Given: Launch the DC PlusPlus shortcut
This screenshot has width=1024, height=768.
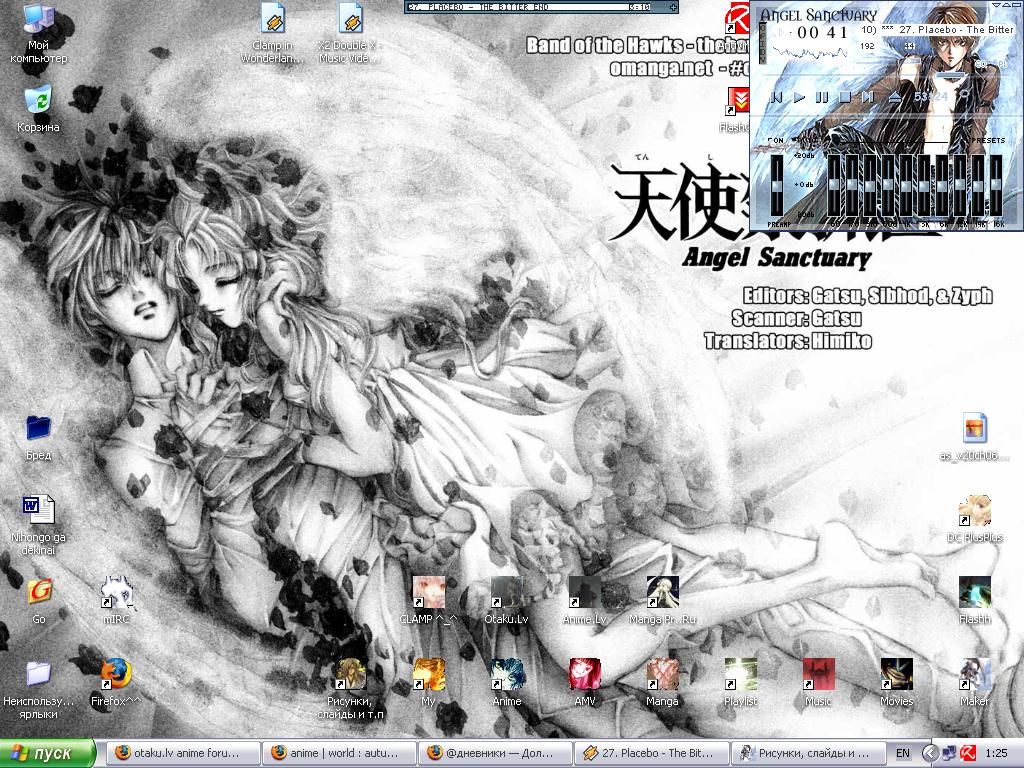Looking at the screenshot, I should click(x=974, y=519).
